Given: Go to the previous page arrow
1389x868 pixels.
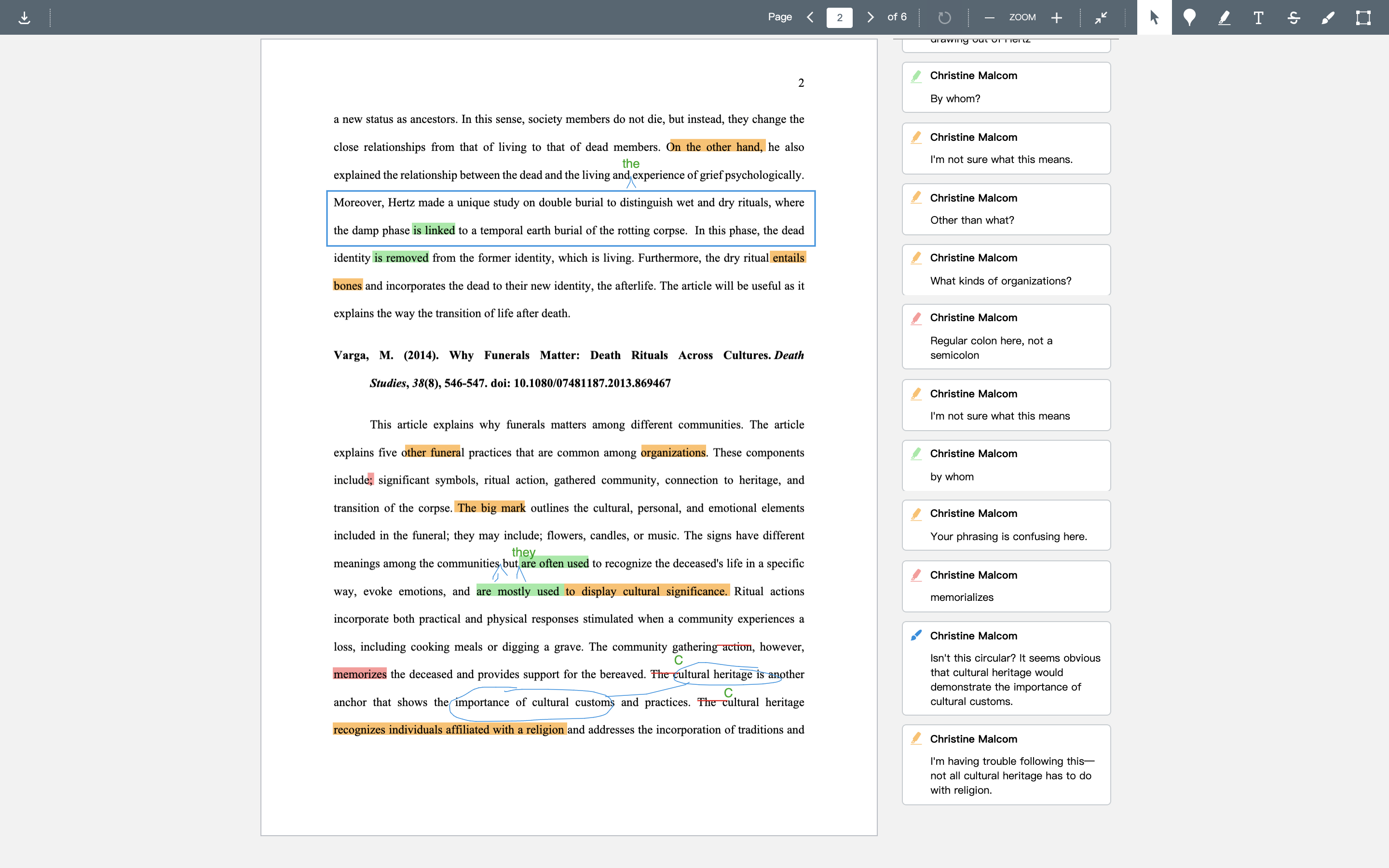Looking at the screenshot, I should click(x=810, y=17).
